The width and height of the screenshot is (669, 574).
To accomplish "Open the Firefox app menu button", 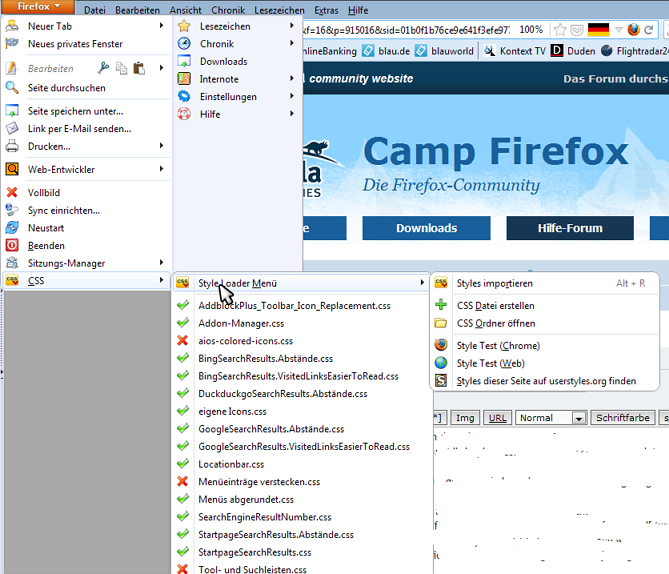I will pyautogui.click(x=38, y=6).
